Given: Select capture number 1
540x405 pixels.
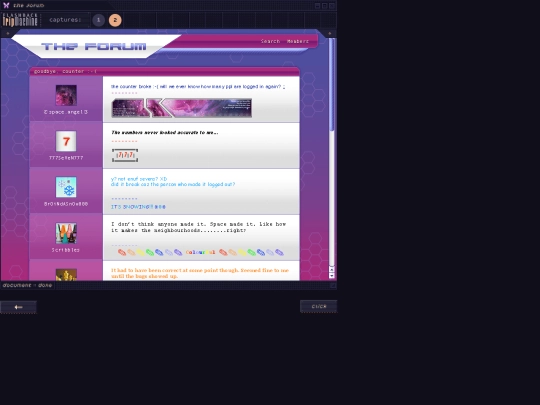Looking at the screenshot, I should [98, 20].
